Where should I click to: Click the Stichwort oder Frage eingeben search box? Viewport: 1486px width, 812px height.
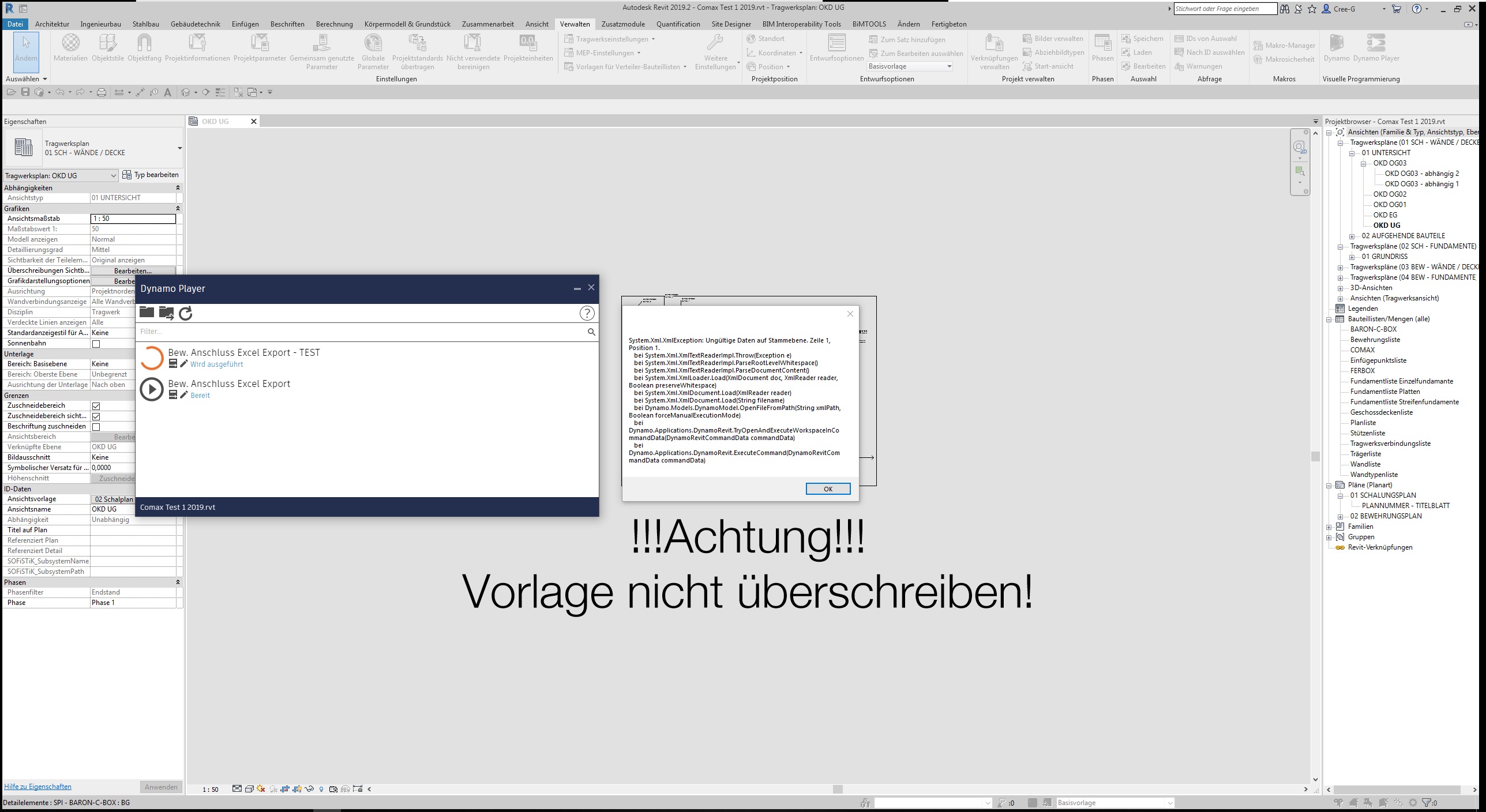coord(1225,9)
